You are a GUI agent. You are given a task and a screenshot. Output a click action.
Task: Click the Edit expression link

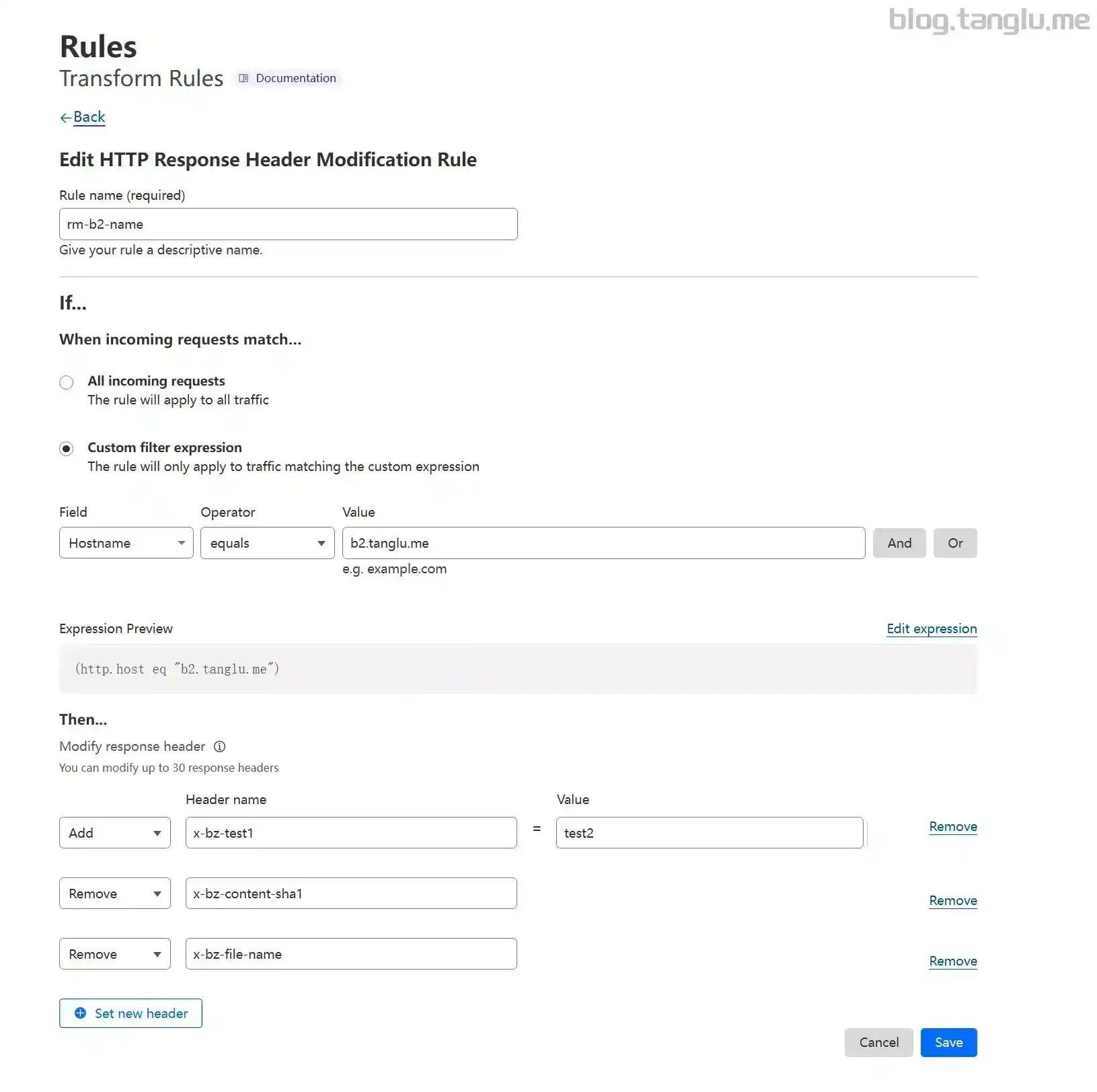(x=932, y=628)
